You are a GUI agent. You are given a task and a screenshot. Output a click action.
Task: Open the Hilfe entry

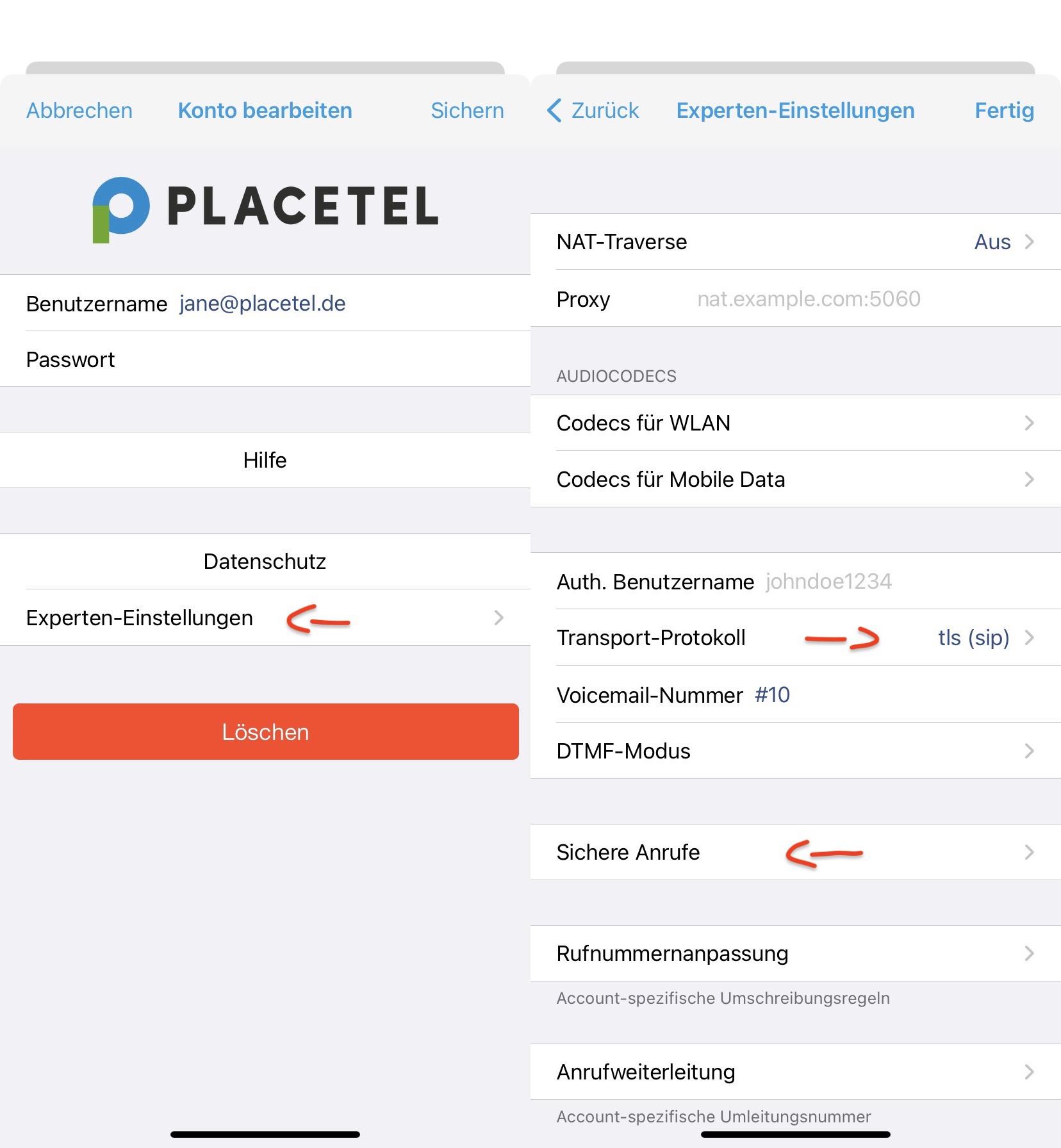point(265,460)
